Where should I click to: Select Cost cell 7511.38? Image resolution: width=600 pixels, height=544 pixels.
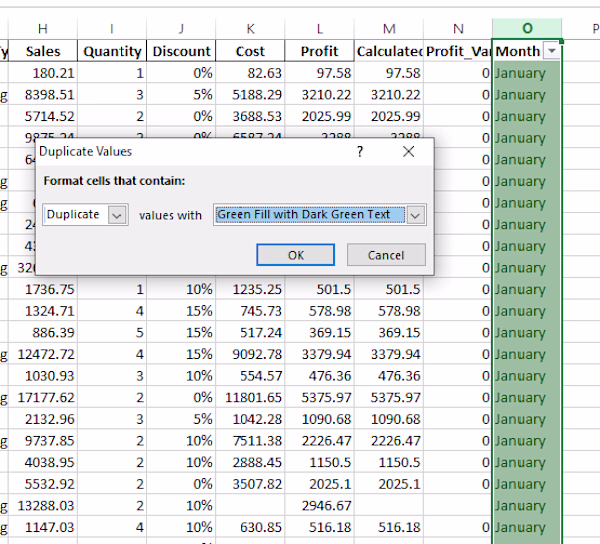point(250,441)
